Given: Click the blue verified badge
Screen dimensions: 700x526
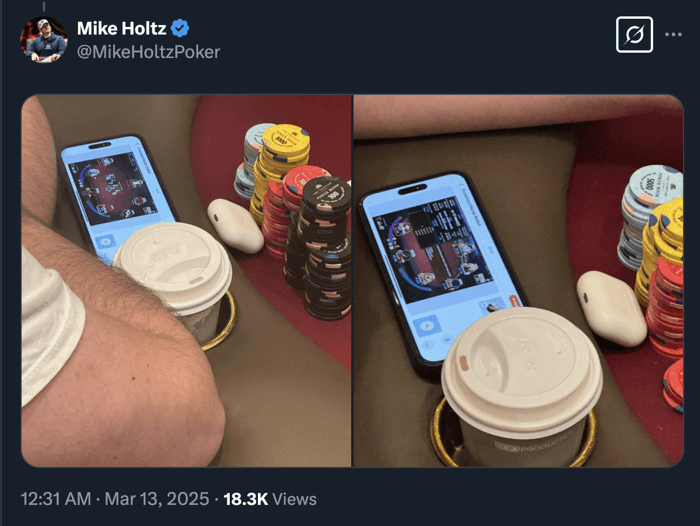Looking at the screenshot, I should point(180,28).
